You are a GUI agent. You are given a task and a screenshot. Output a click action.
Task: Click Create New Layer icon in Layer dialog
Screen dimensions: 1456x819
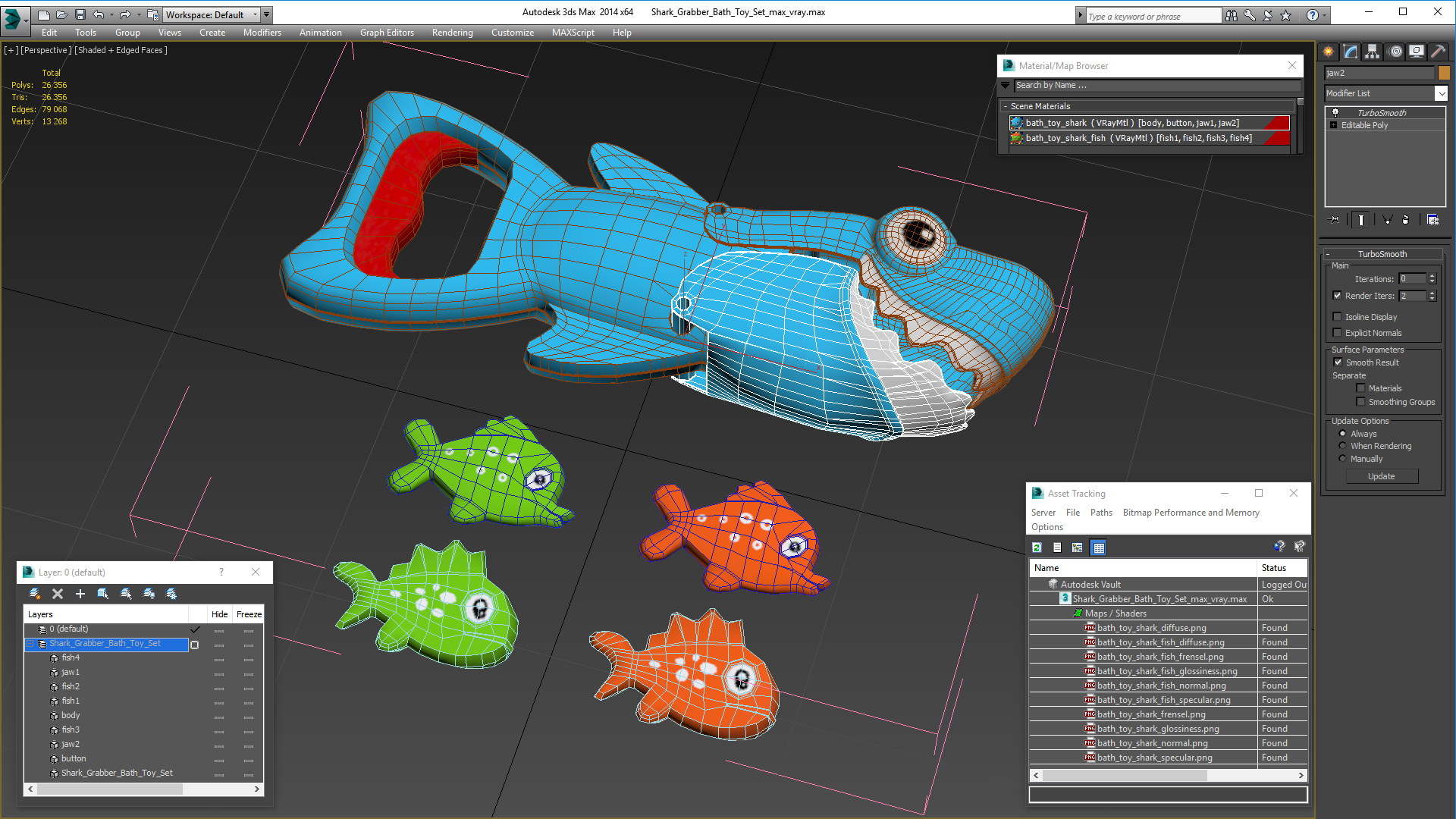click(35, 594)
